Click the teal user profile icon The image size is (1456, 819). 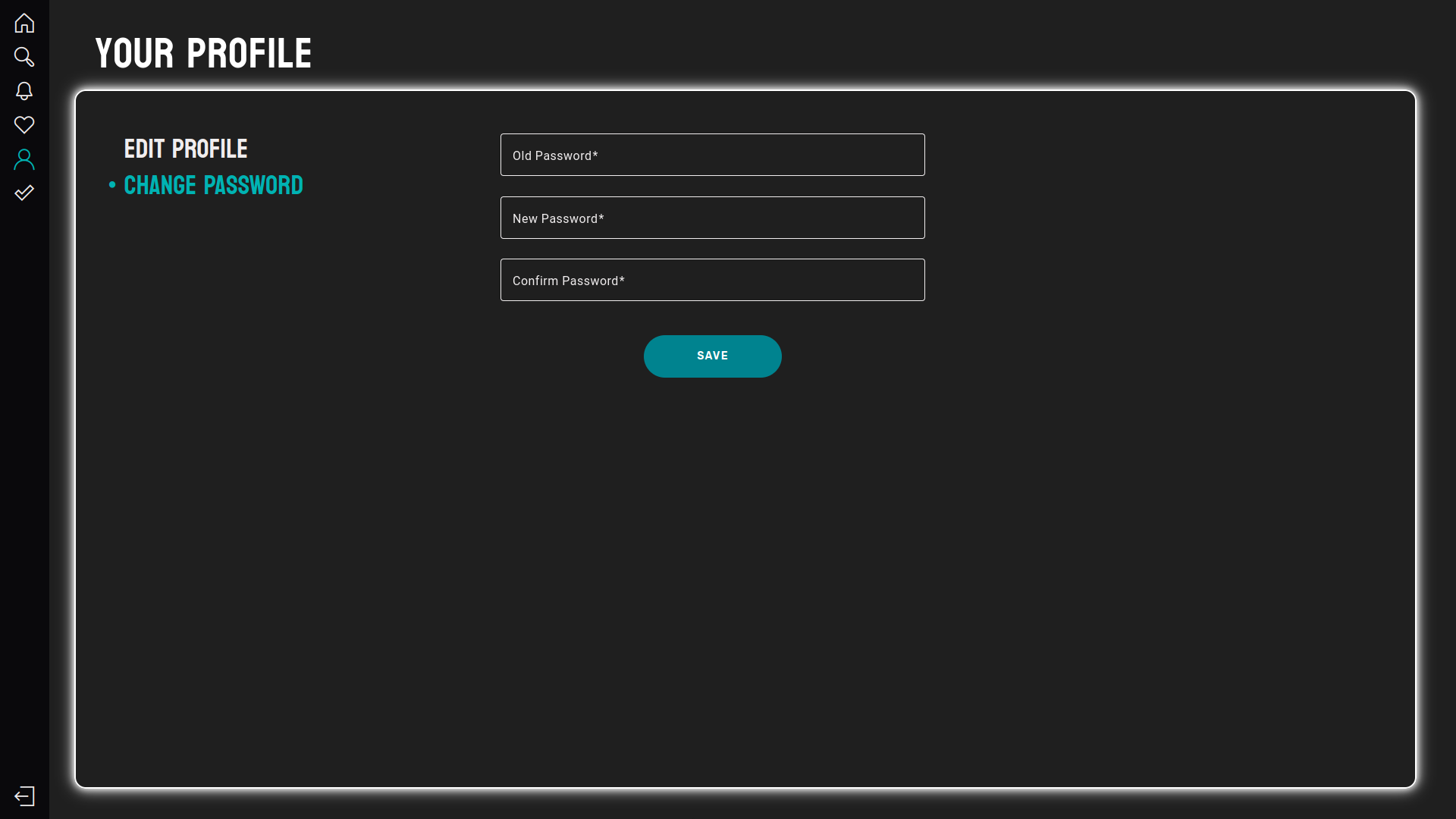click(24, 159)
